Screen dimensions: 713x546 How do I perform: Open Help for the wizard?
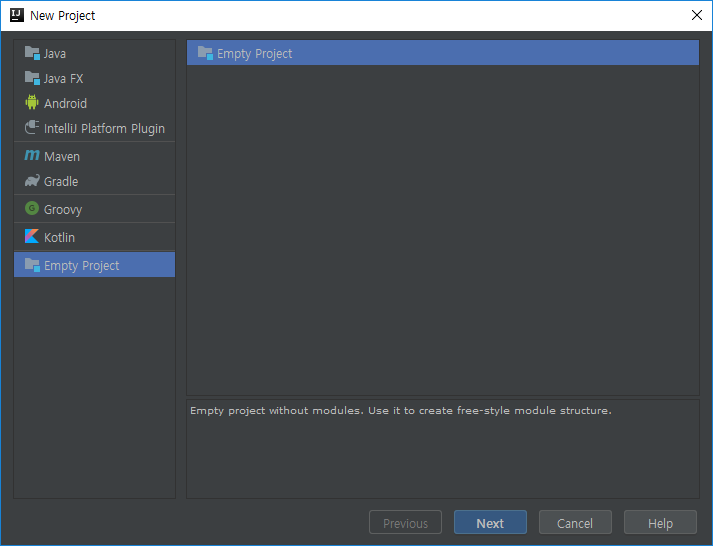pyautogui.click(x=660, y=522)
